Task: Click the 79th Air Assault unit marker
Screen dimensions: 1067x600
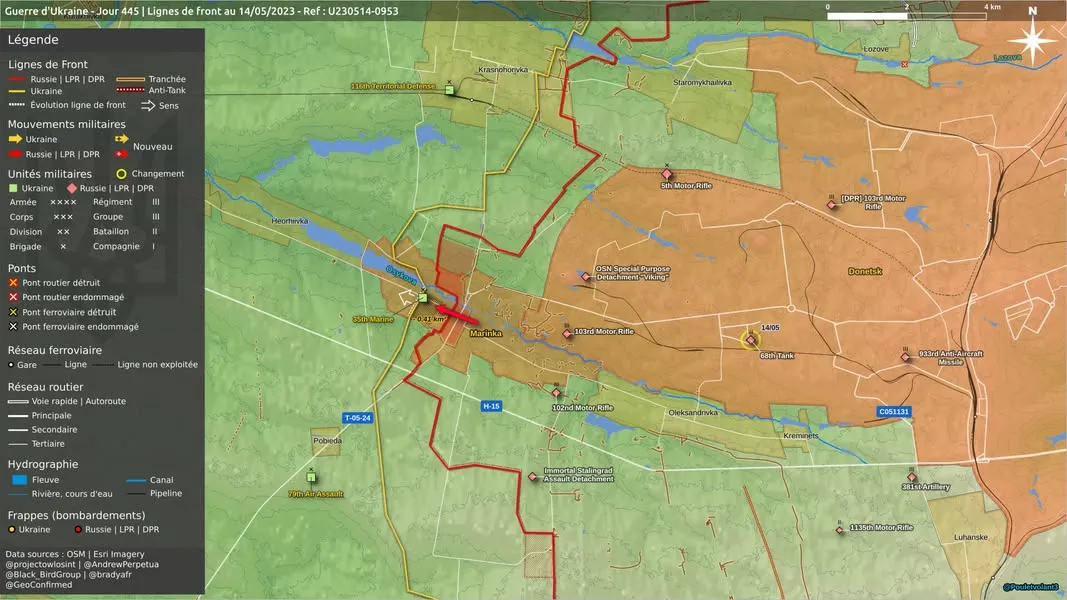Action: 311,477
